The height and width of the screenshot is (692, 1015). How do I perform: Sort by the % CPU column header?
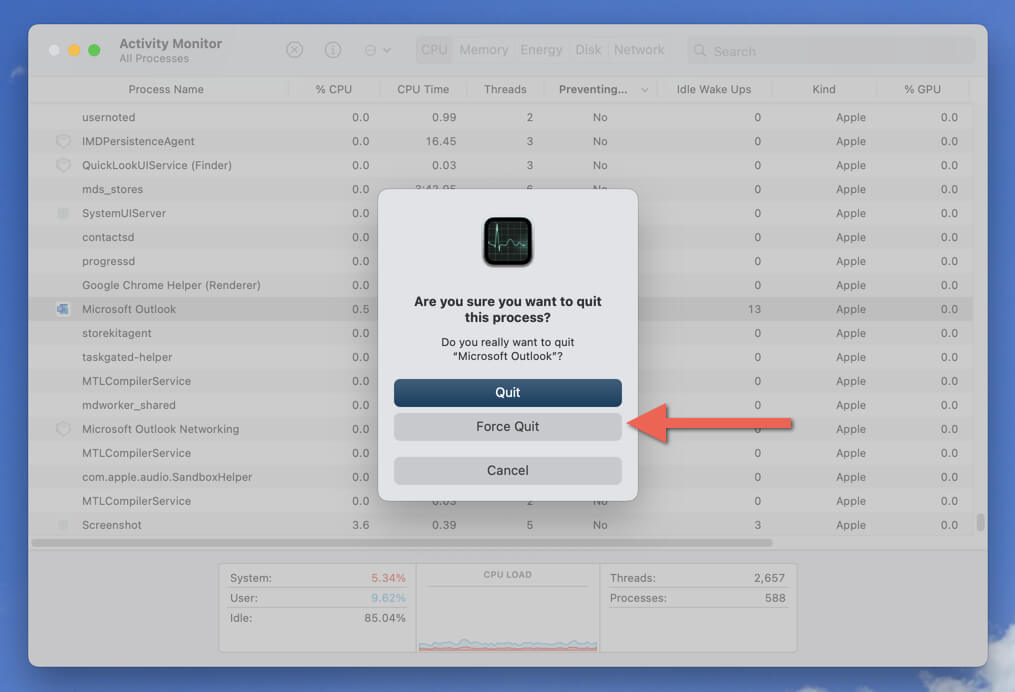(333, 89)
